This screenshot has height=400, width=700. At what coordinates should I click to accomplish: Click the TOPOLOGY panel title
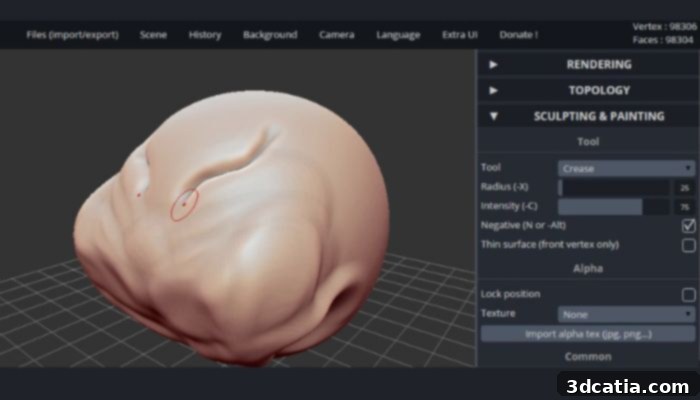click(x=599, y=91)
